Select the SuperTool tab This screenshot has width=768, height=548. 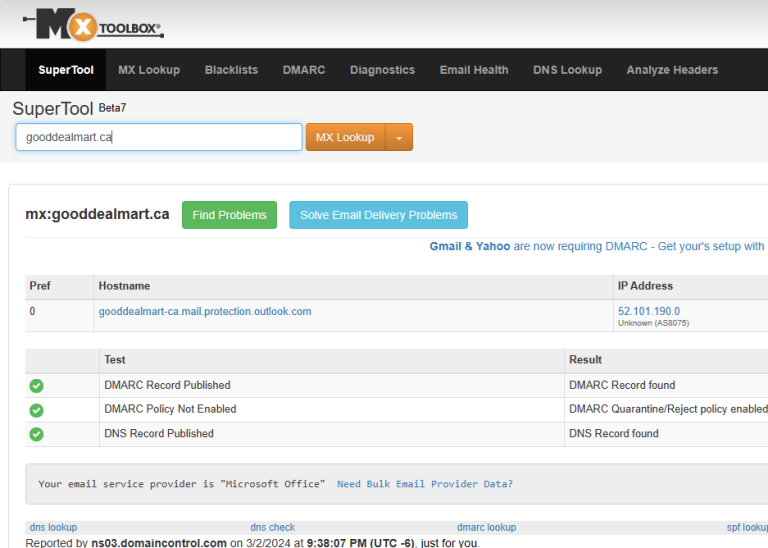(66, 70)
